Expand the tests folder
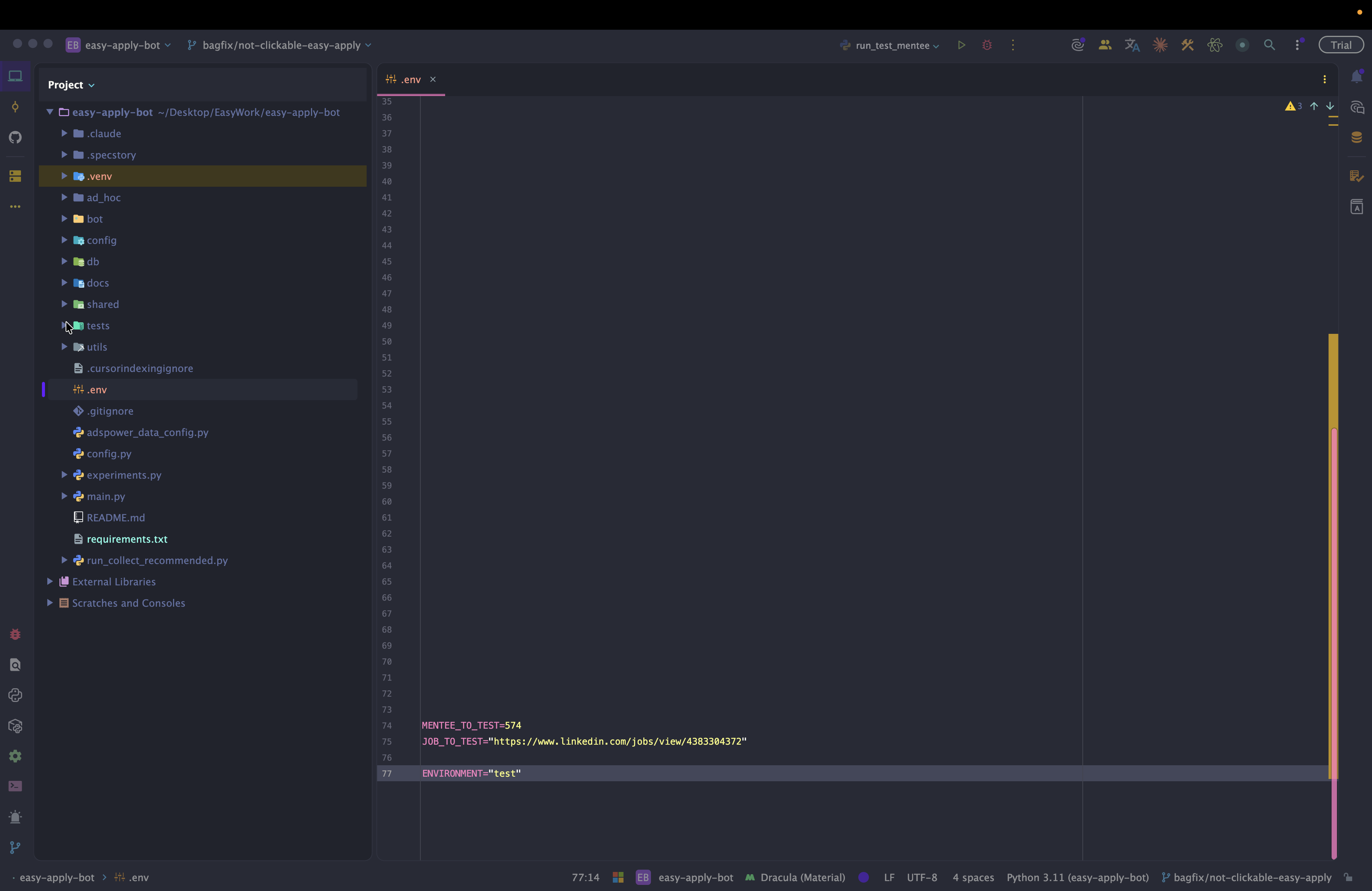 coord(64,325)
